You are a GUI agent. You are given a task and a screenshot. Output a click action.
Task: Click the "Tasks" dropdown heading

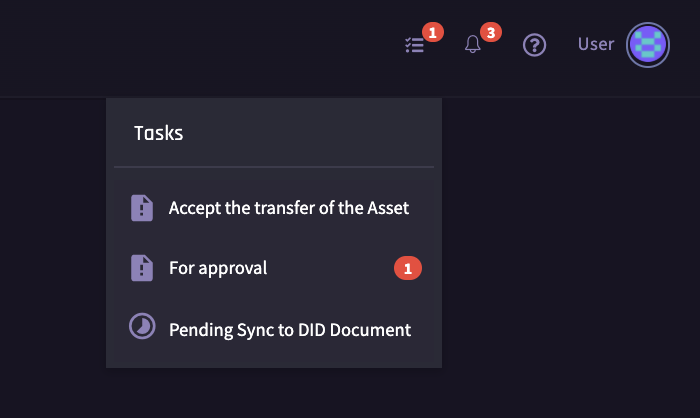[158, 133]
